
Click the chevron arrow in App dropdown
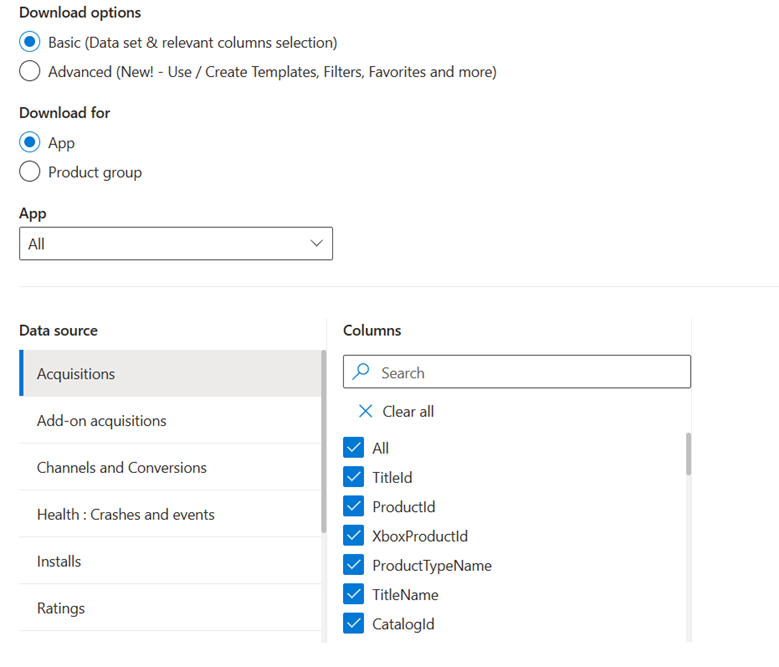(x=317, y=244)
